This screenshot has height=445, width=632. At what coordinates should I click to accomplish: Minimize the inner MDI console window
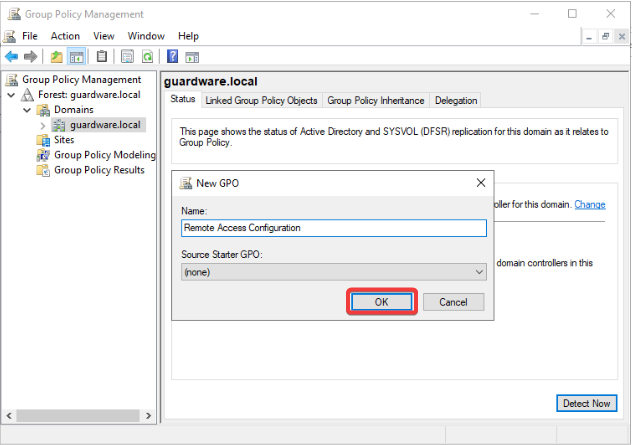click(x=589, y=37)
